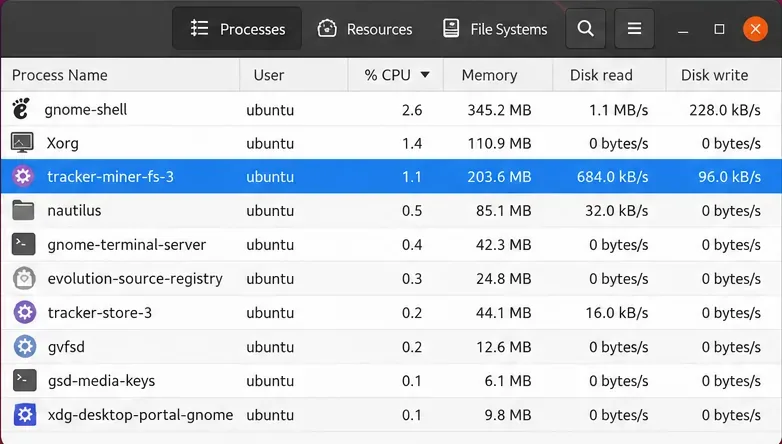Select the gnome-terminal-server process name
This screenshot has width=782, height=444.
coord(127,245)
